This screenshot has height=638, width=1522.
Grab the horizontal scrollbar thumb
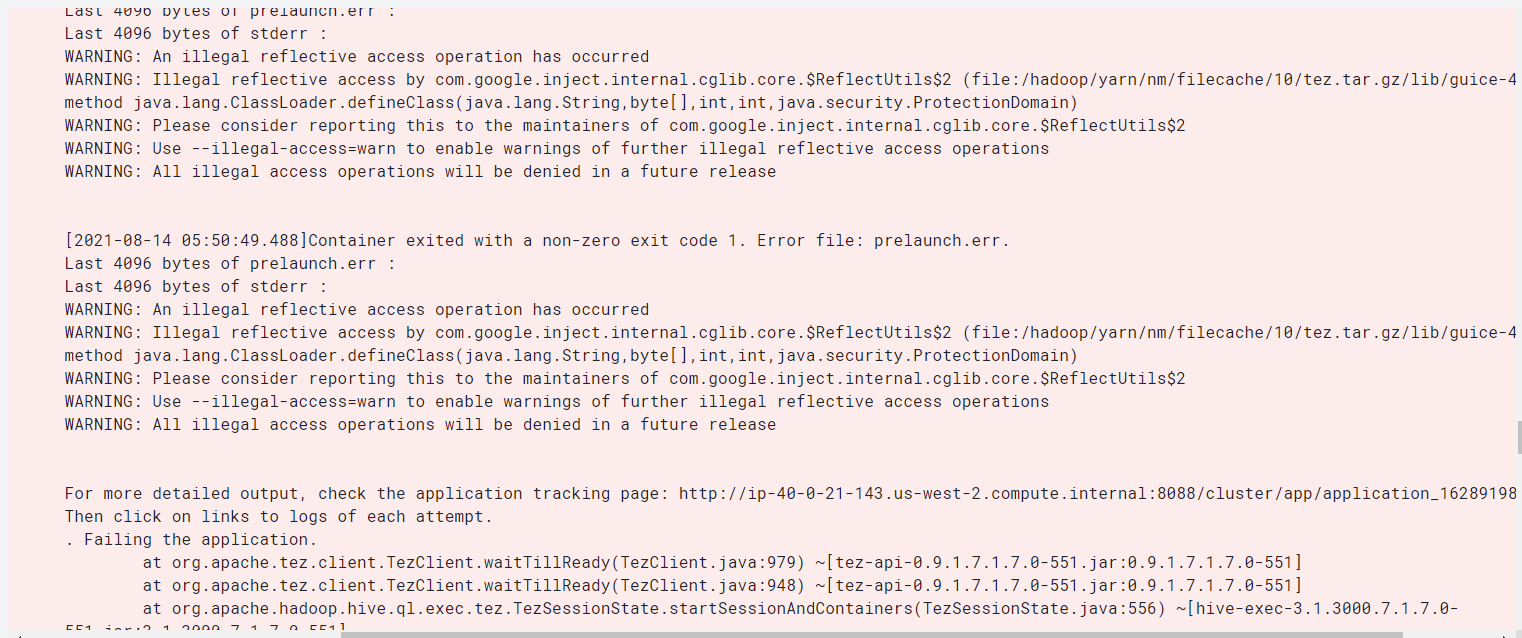[870, 634]
